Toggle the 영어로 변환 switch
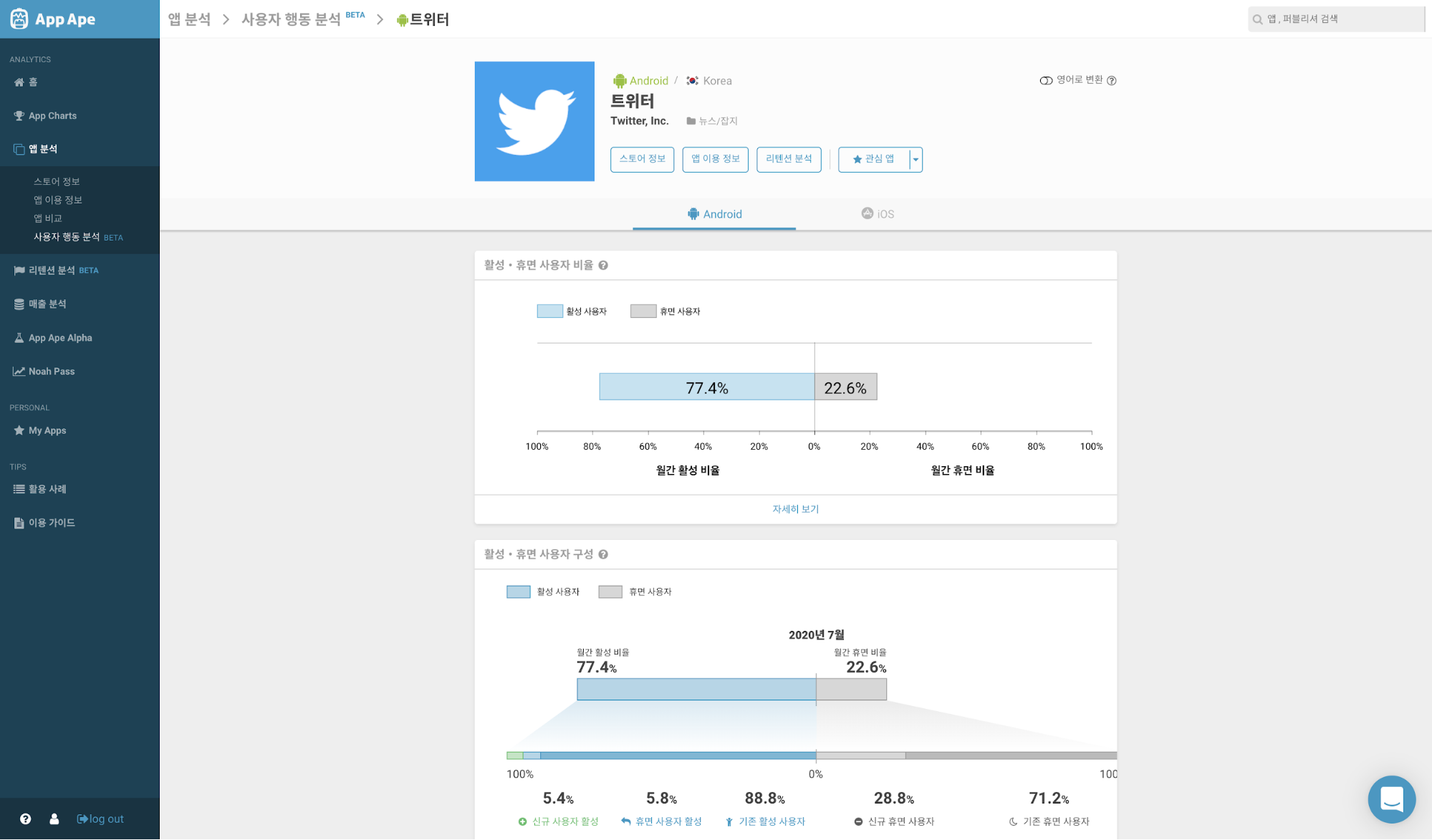1432x840 pixels. 1046,80
